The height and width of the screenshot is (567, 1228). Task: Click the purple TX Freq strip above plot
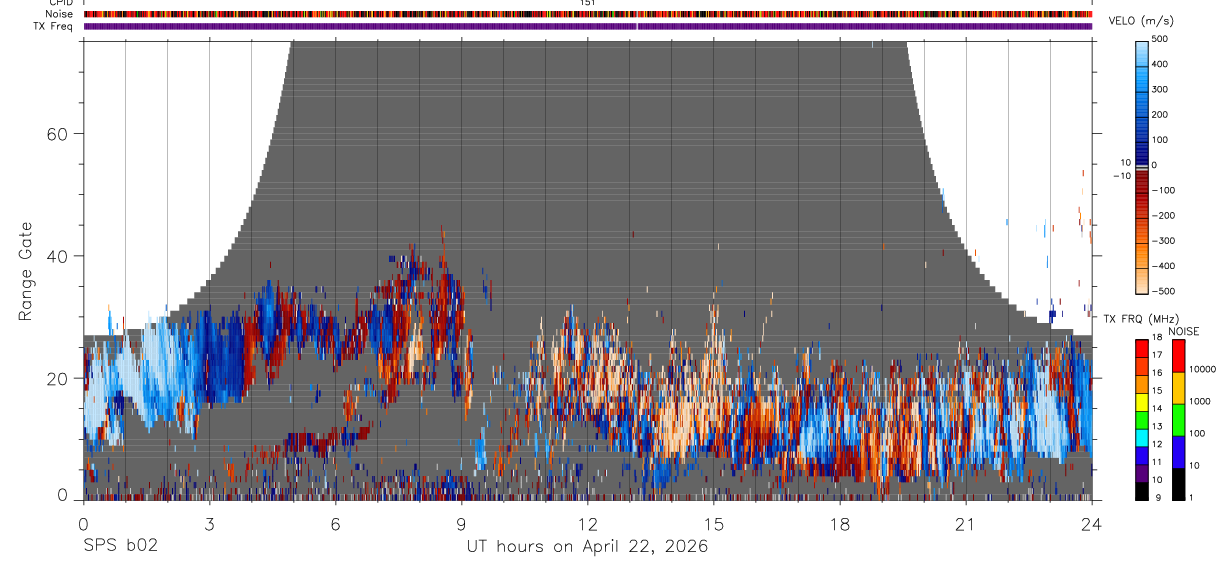click(588, 26)
